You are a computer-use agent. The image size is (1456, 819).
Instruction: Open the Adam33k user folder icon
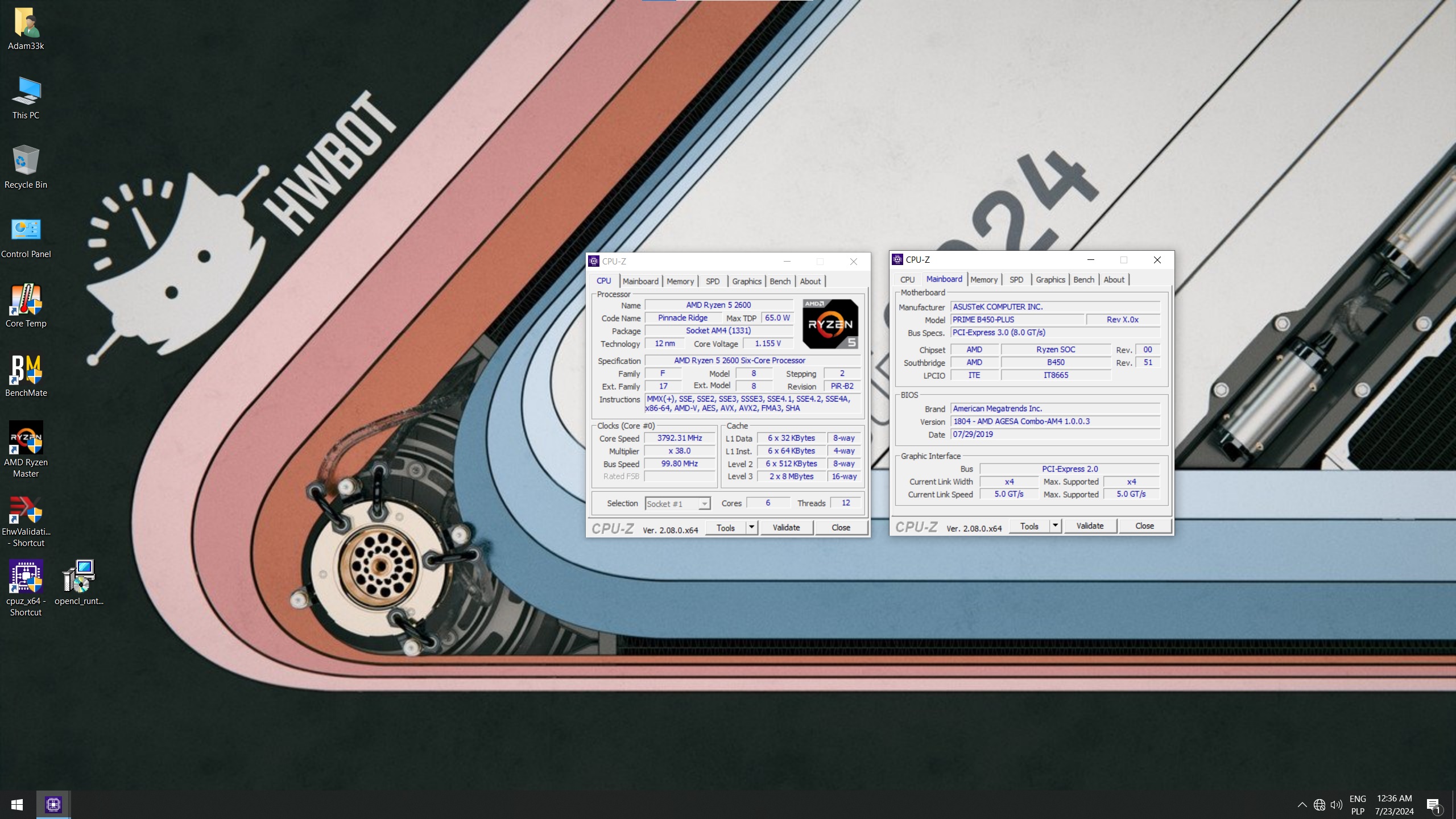[26, 28]
